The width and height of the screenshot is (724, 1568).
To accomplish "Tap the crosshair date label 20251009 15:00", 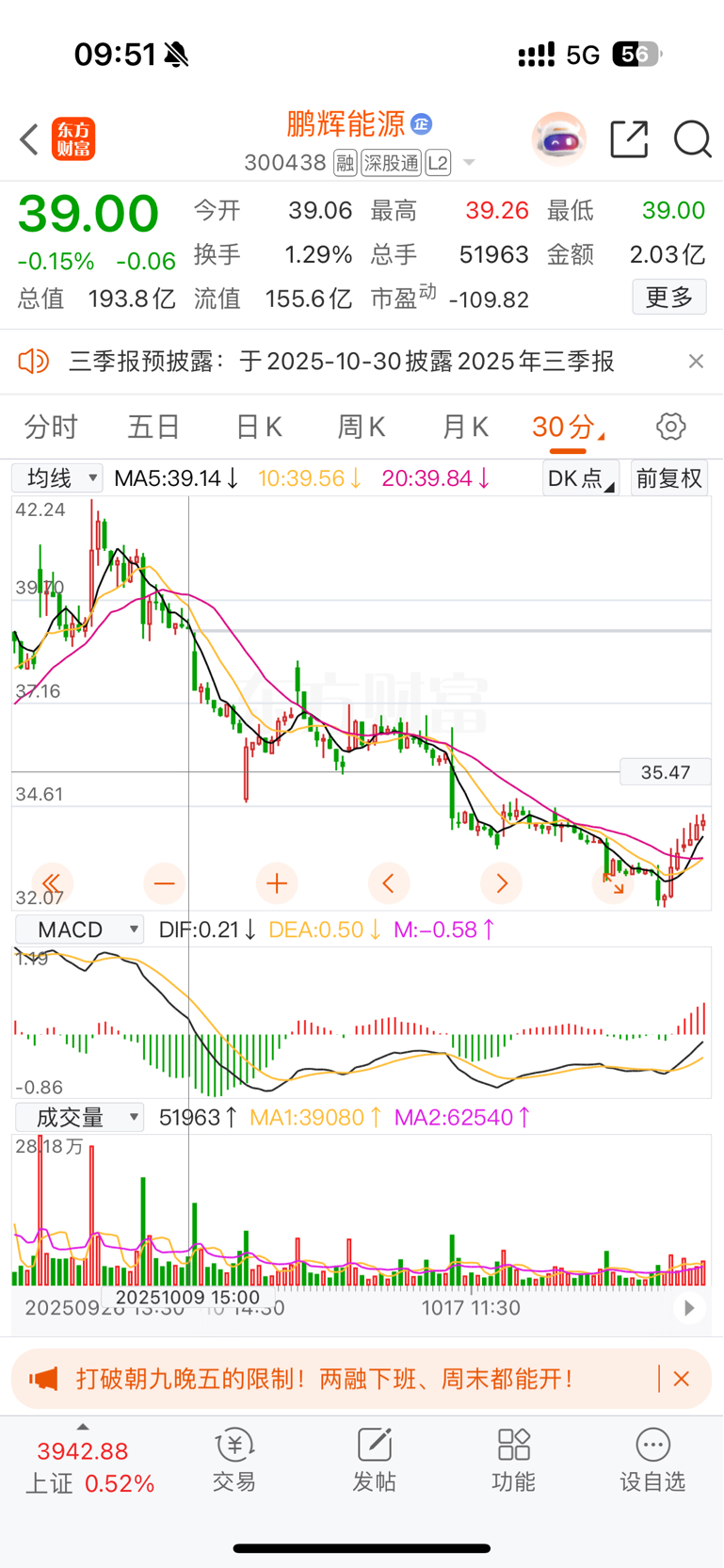I will [187, 1297].
